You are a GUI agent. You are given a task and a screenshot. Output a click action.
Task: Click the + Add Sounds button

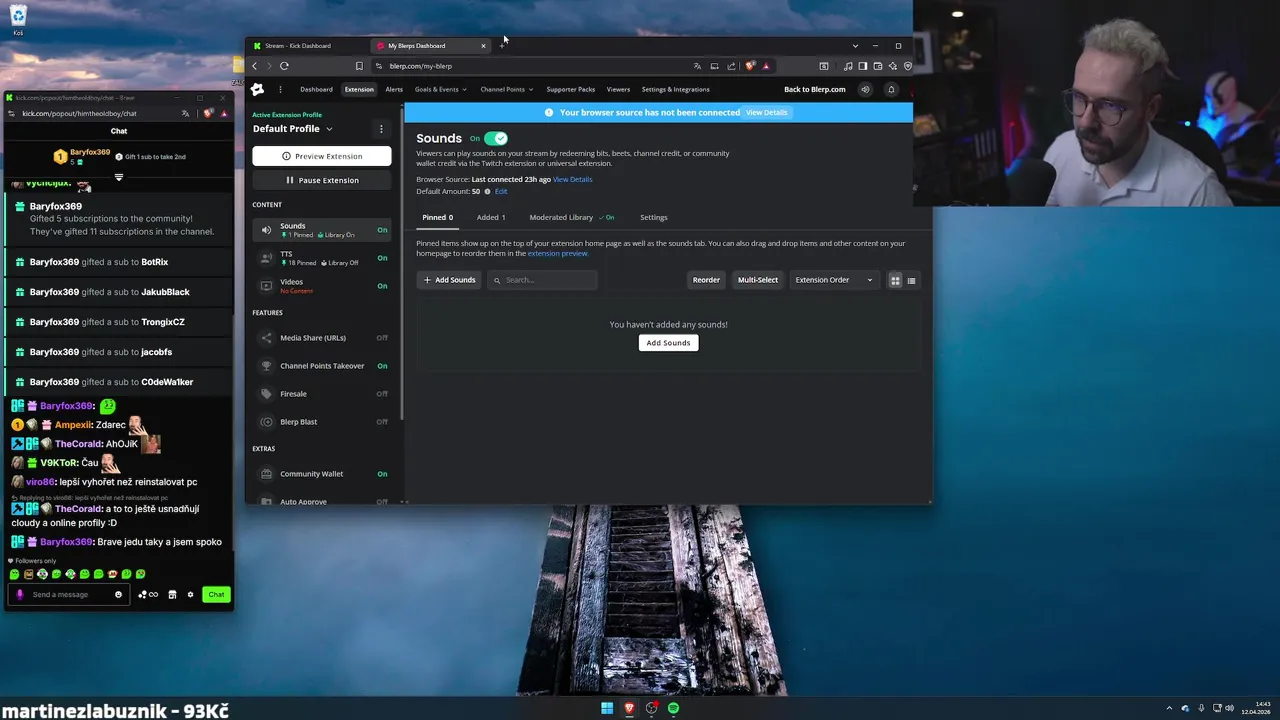[449, 280]
